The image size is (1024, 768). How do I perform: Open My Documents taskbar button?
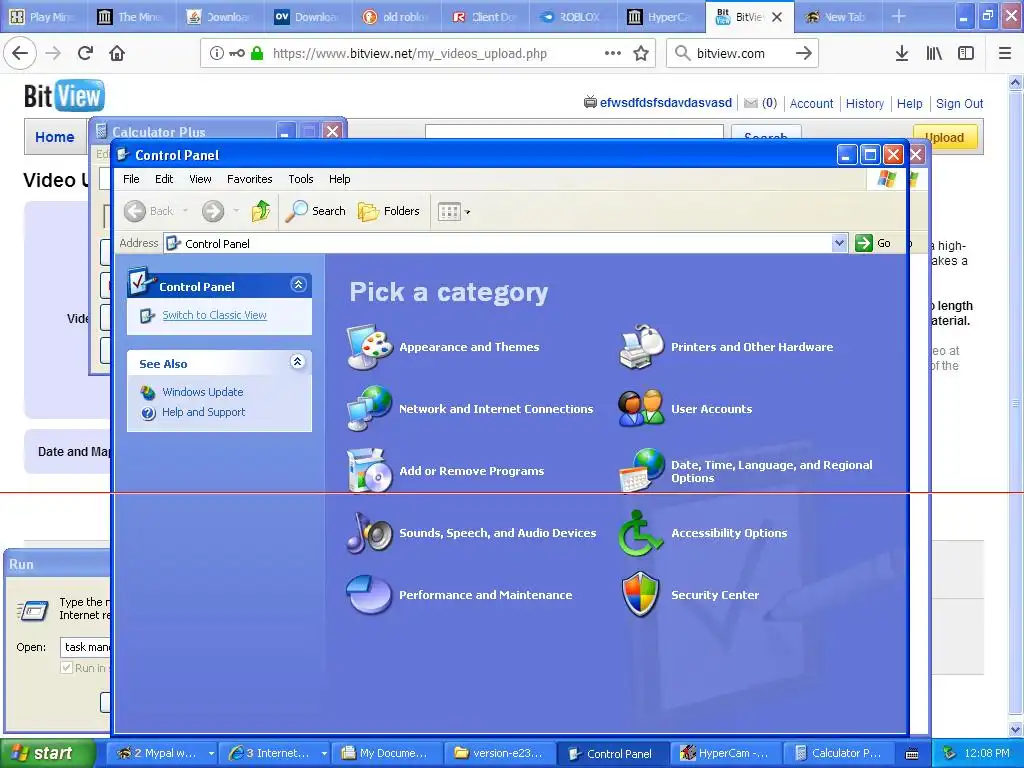coord(386,753)
